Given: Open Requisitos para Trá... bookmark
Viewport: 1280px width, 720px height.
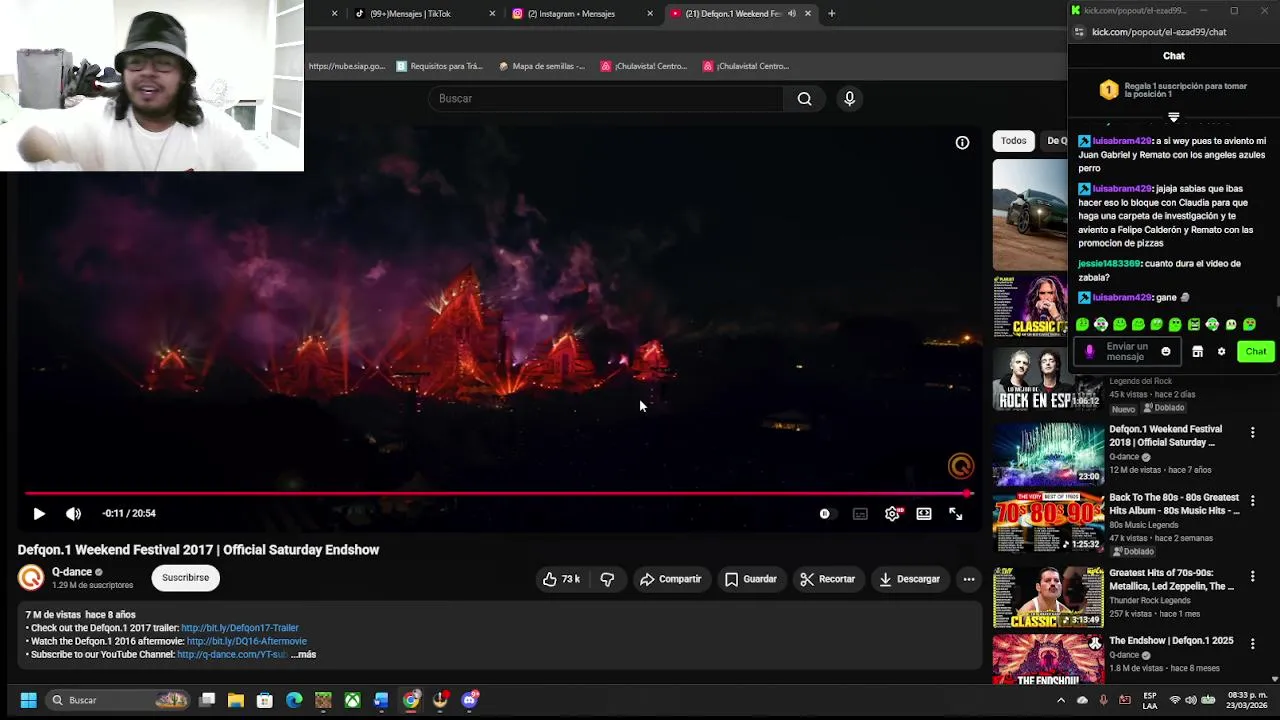Looking at the screenshot, I should pyautogui.click(x=439, y=66).
